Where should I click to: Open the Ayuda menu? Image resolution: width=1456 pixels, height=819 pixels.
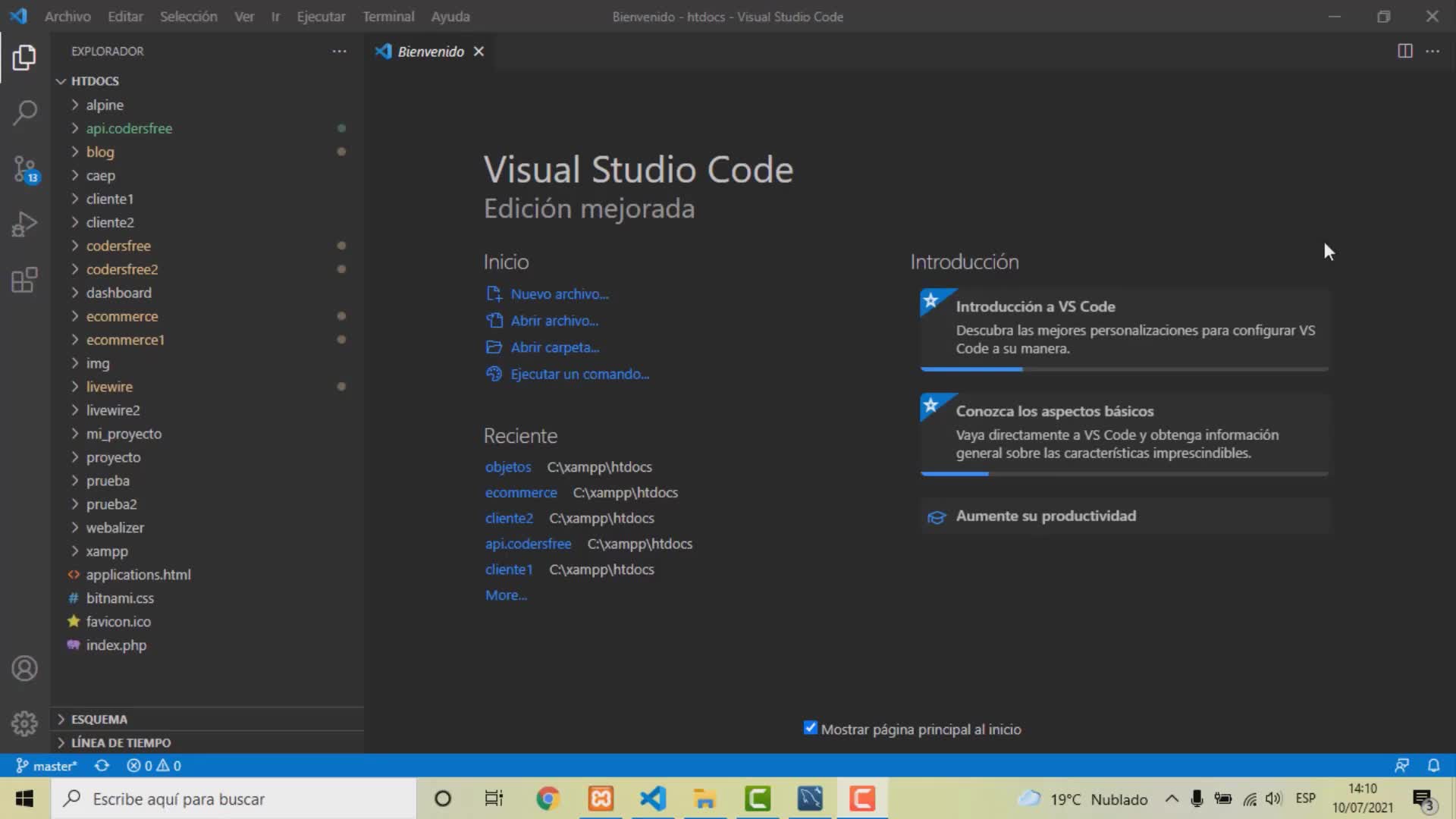click(450, 17)
